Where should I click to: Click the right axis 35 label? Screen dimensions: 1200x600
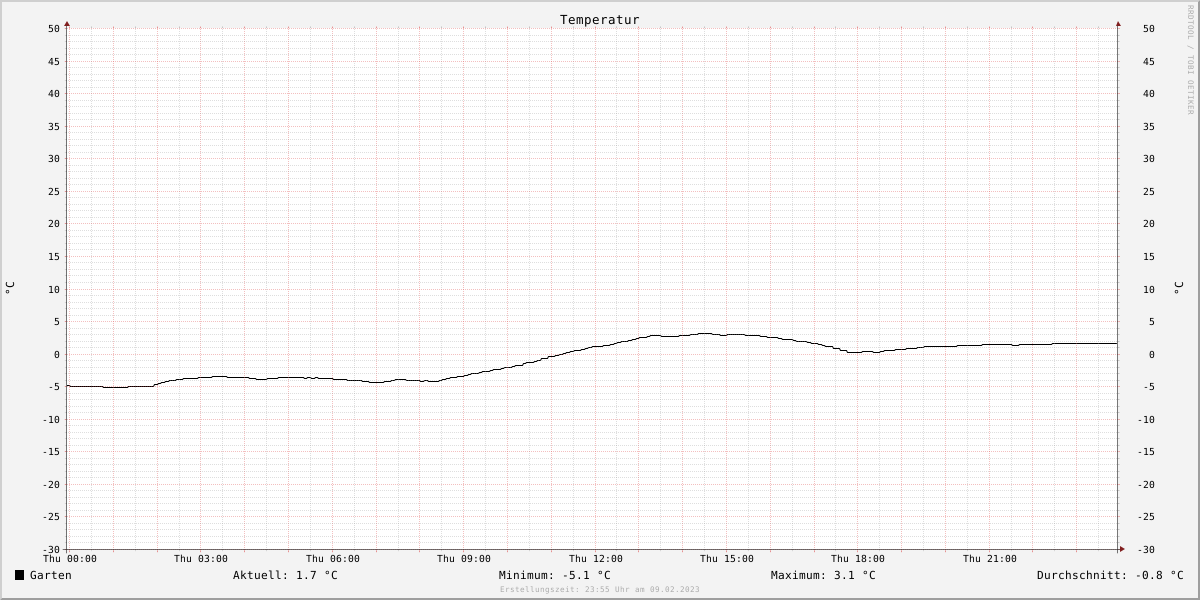pos(1149,126)
